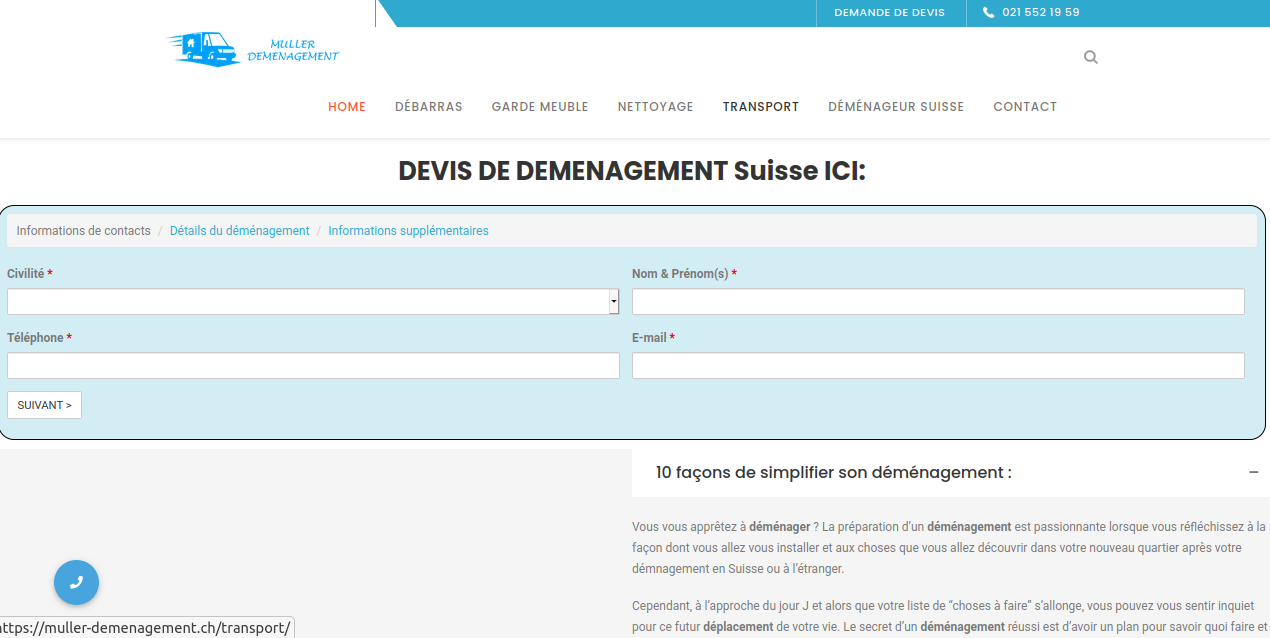Expand the Civilité dropdown
Image resolution: width=1270 pixels, height=638 pixels.
tap(313, 302)
